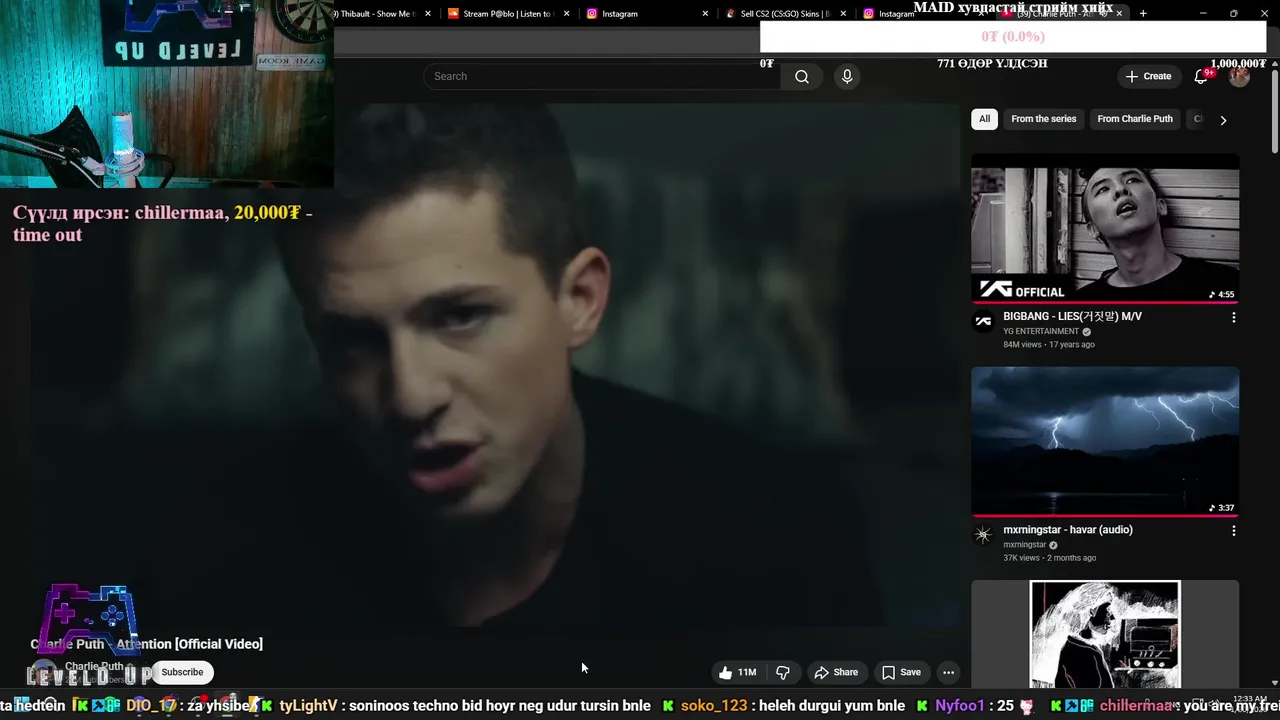Click the Share button
This screenshot has height=720, width=1280.
836,672
